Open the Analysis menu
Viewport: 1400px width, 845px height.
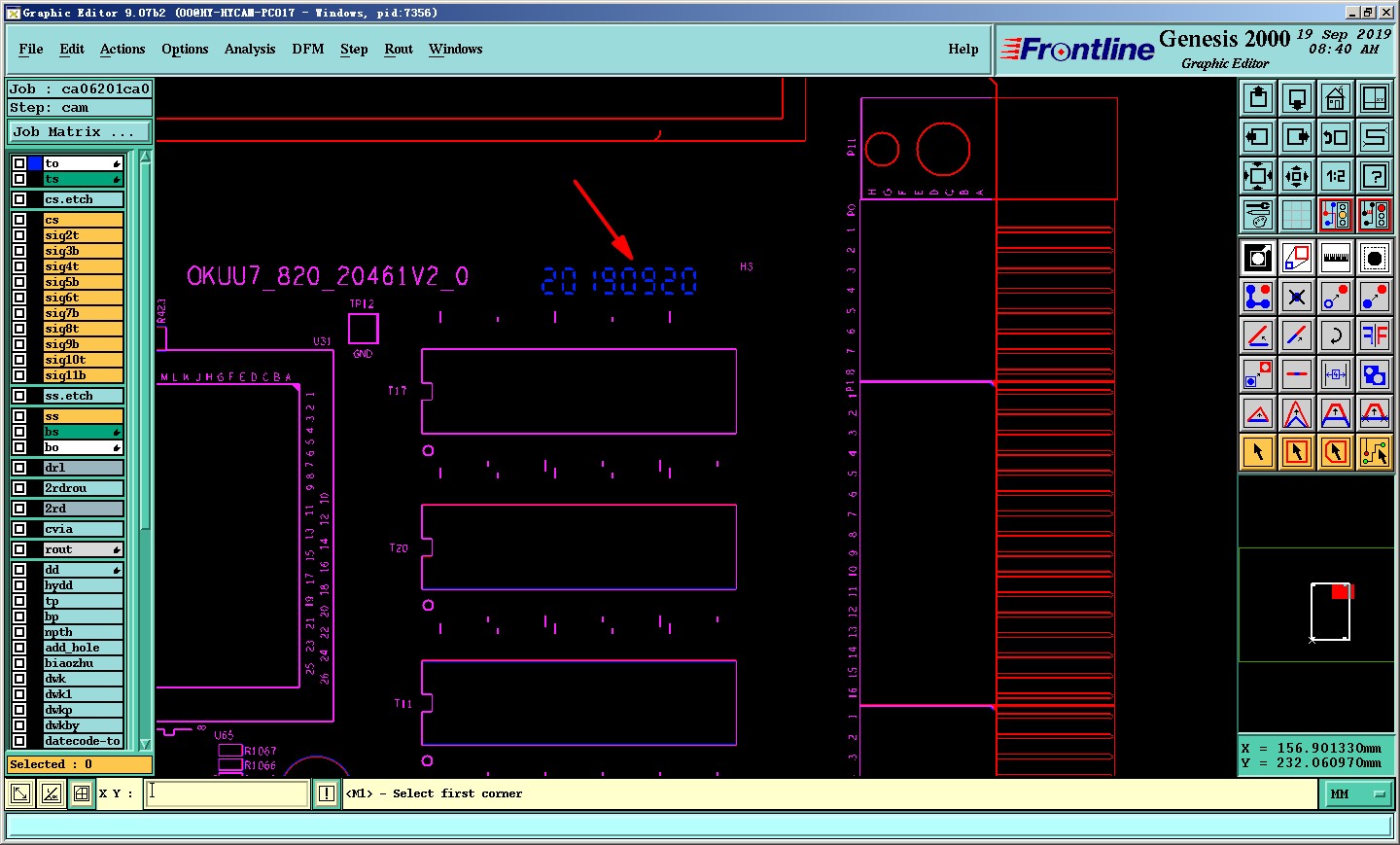[x=250, y=49]
